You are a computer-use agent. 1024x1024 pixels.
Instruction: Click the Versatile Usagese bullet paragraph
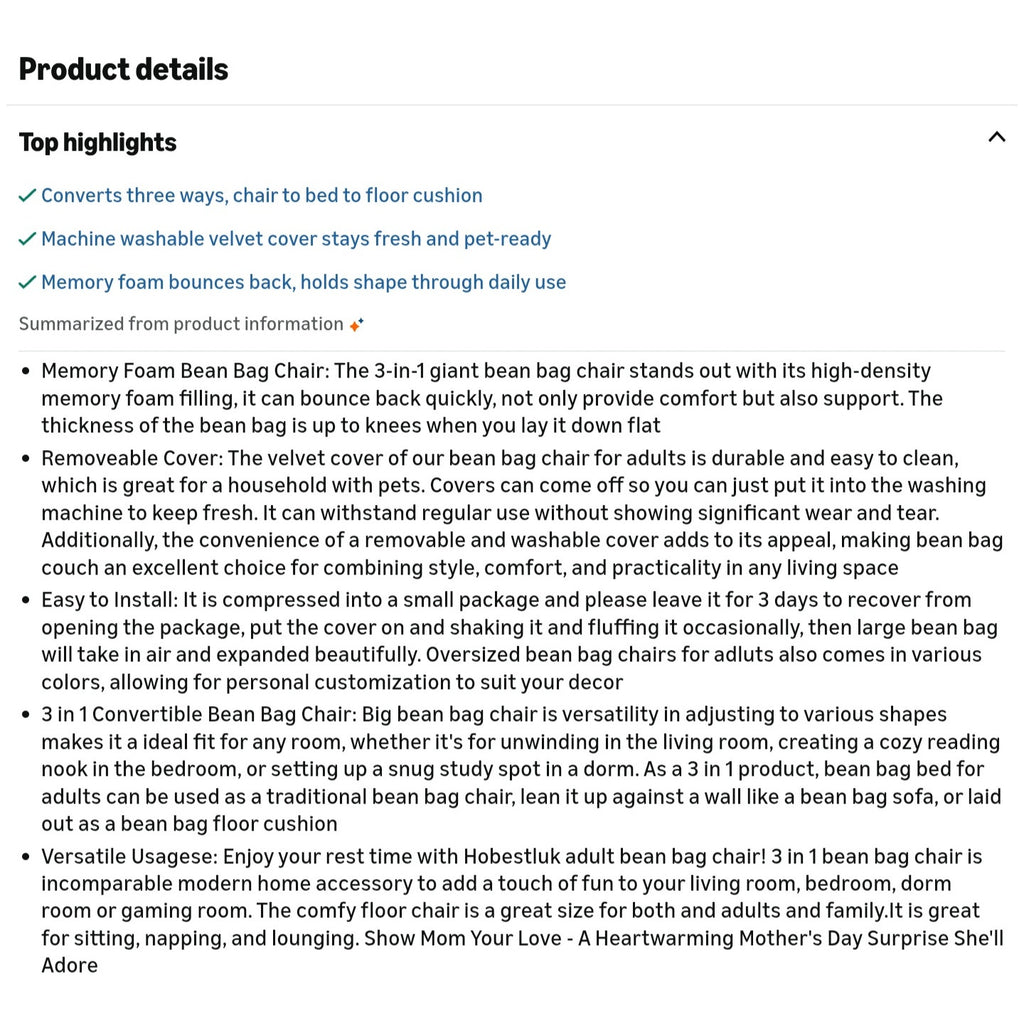coord(522,910)
